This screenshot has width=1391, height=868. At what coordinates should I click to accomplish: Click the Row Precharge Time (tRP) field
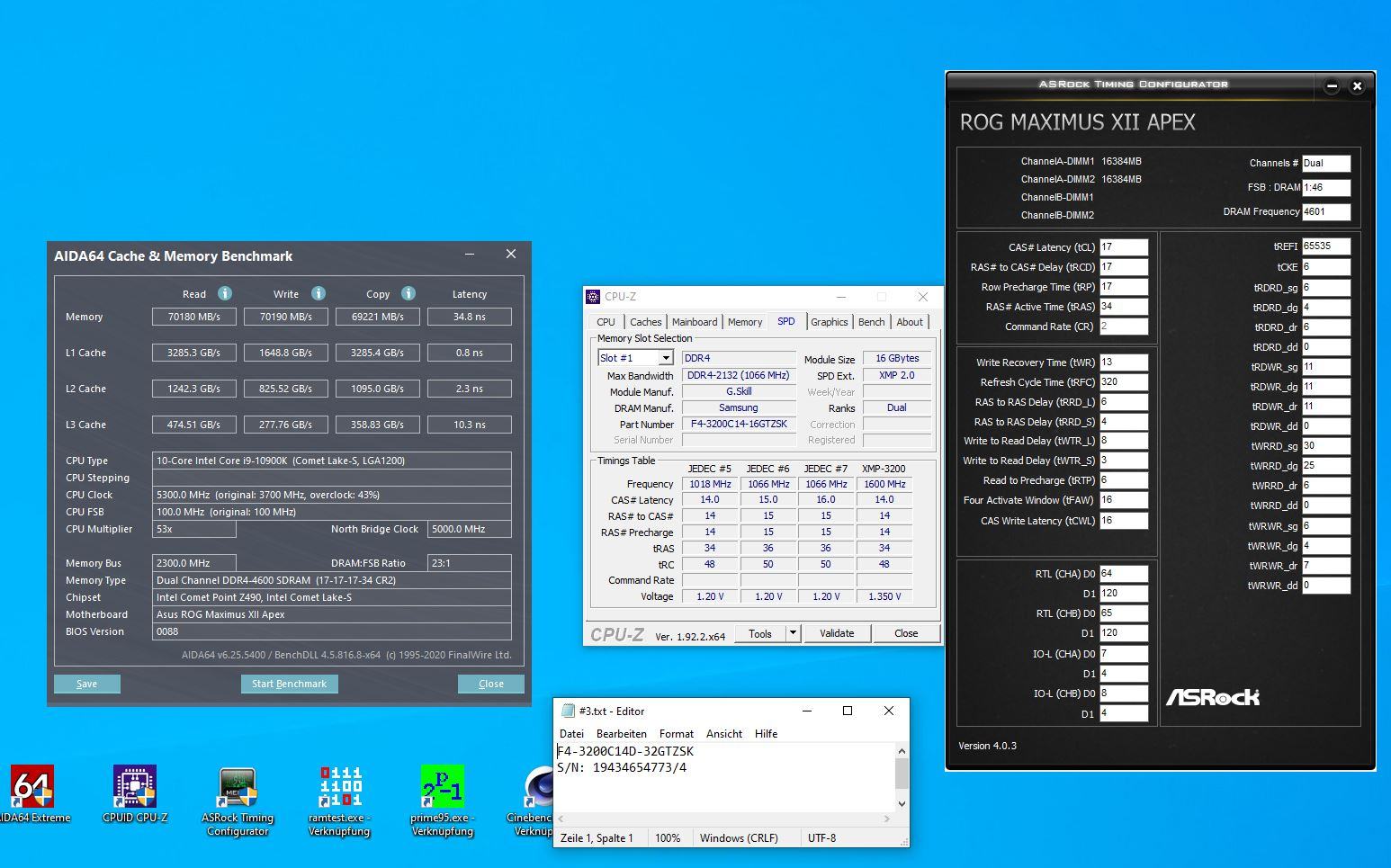[x=1124, y=287]
